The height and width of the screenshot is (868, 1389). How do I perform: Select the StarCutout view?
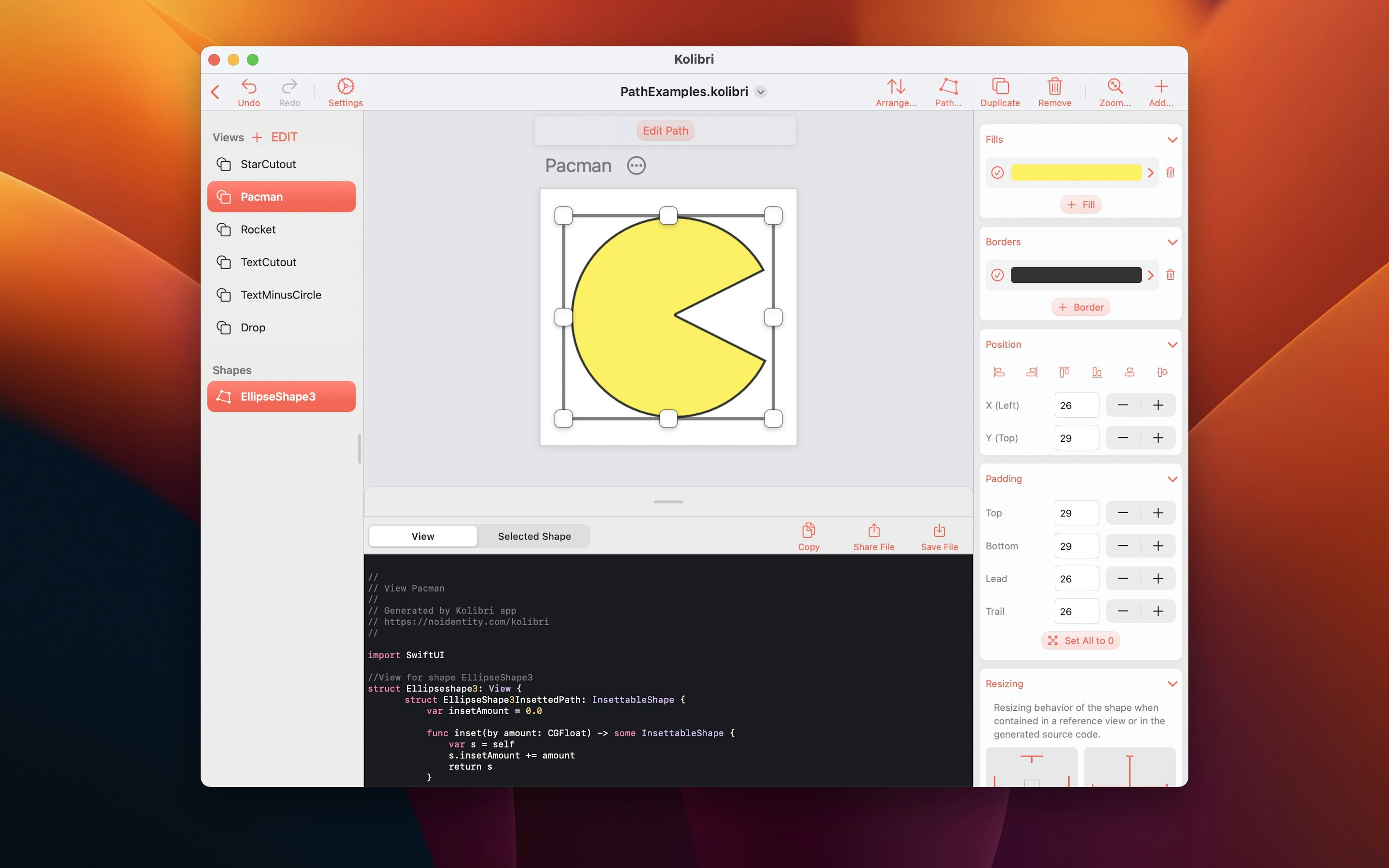(281, 164)
